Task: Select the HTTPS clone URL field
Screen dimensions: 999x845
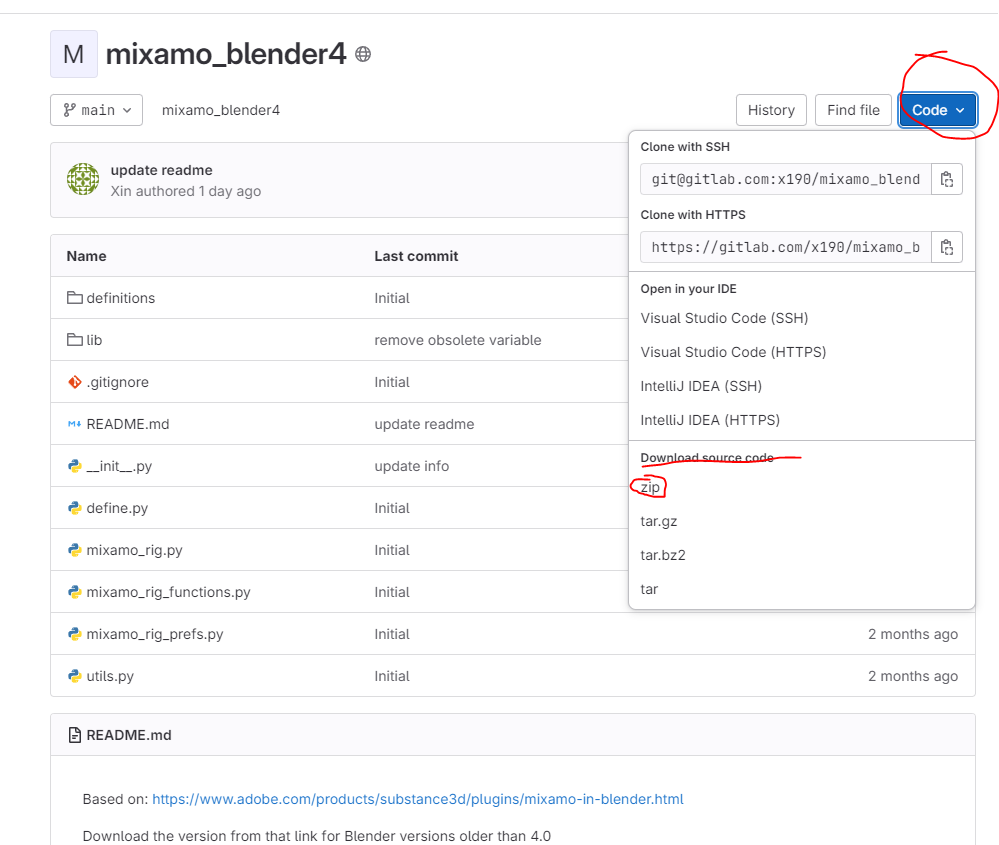Action: click(x=786, y=247)
